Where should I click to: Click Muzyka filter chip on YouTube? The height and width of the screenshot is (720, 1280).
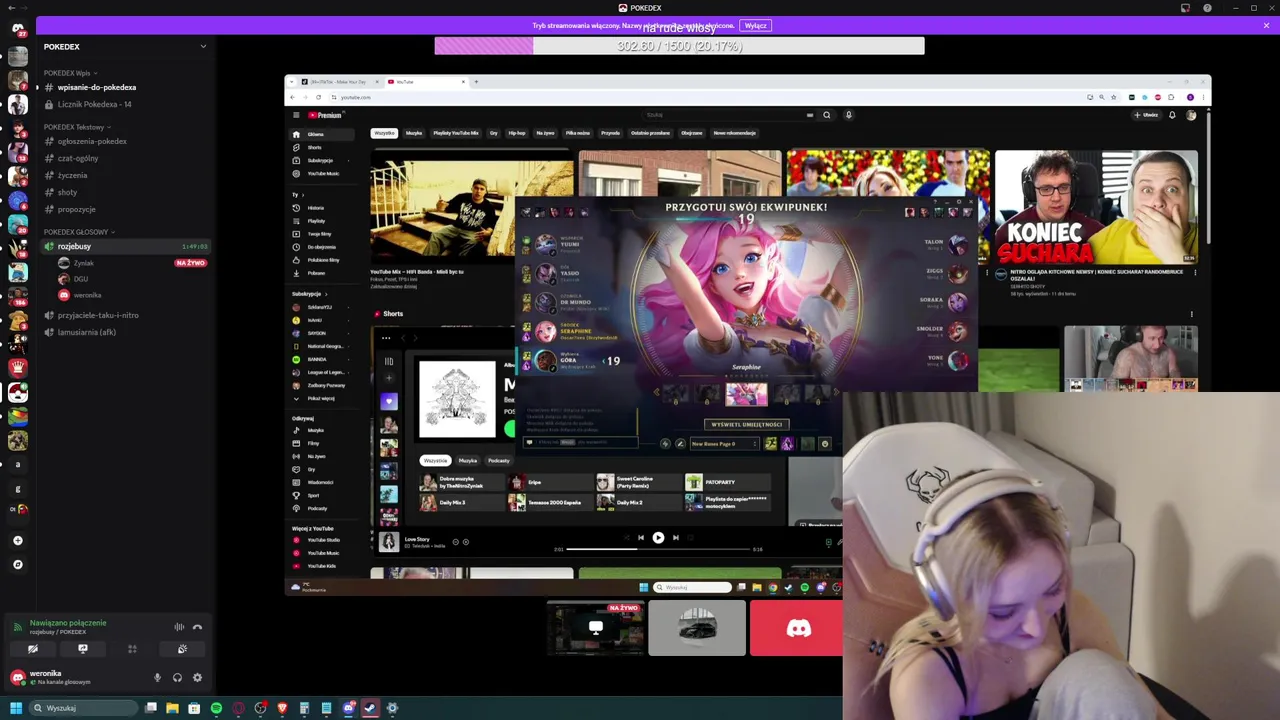point(413,133)
